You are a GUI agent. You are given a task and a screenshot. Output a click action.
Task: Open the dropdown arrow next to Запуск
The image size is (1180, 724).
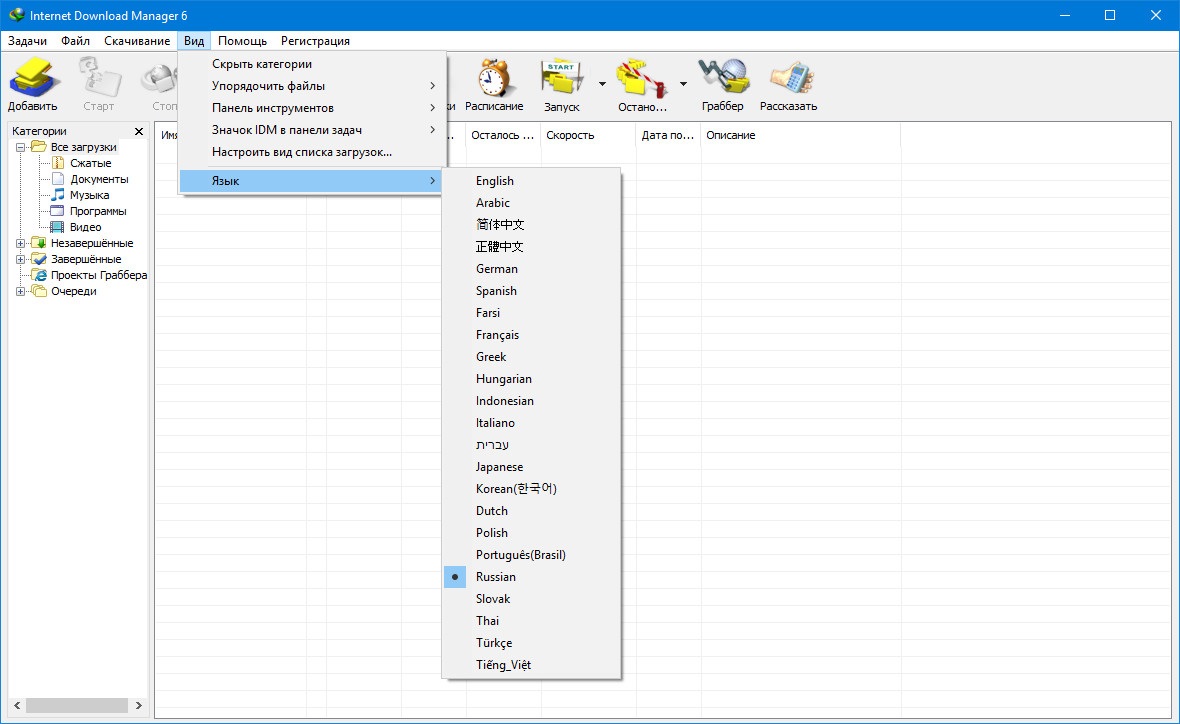point(602,84)
